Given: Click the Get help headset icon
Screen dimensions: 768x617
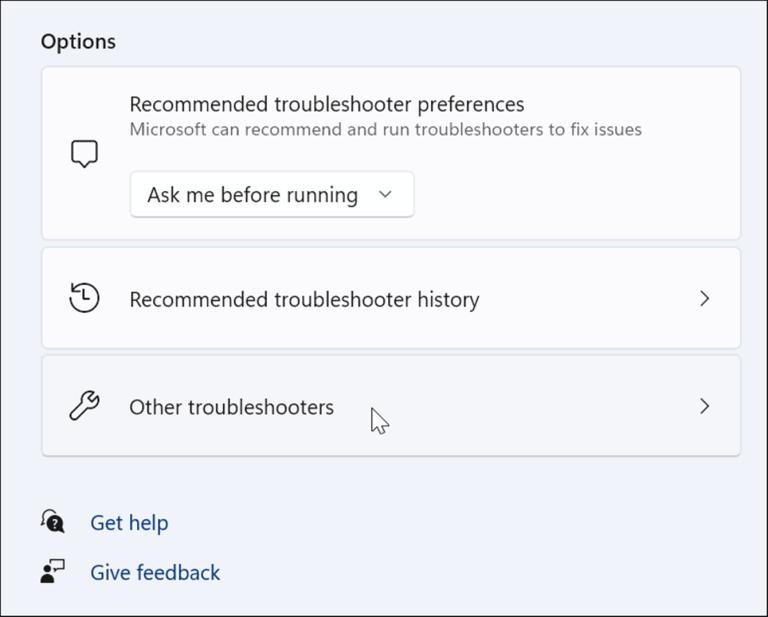Looking at the screenshot, I should click(53, 522).
